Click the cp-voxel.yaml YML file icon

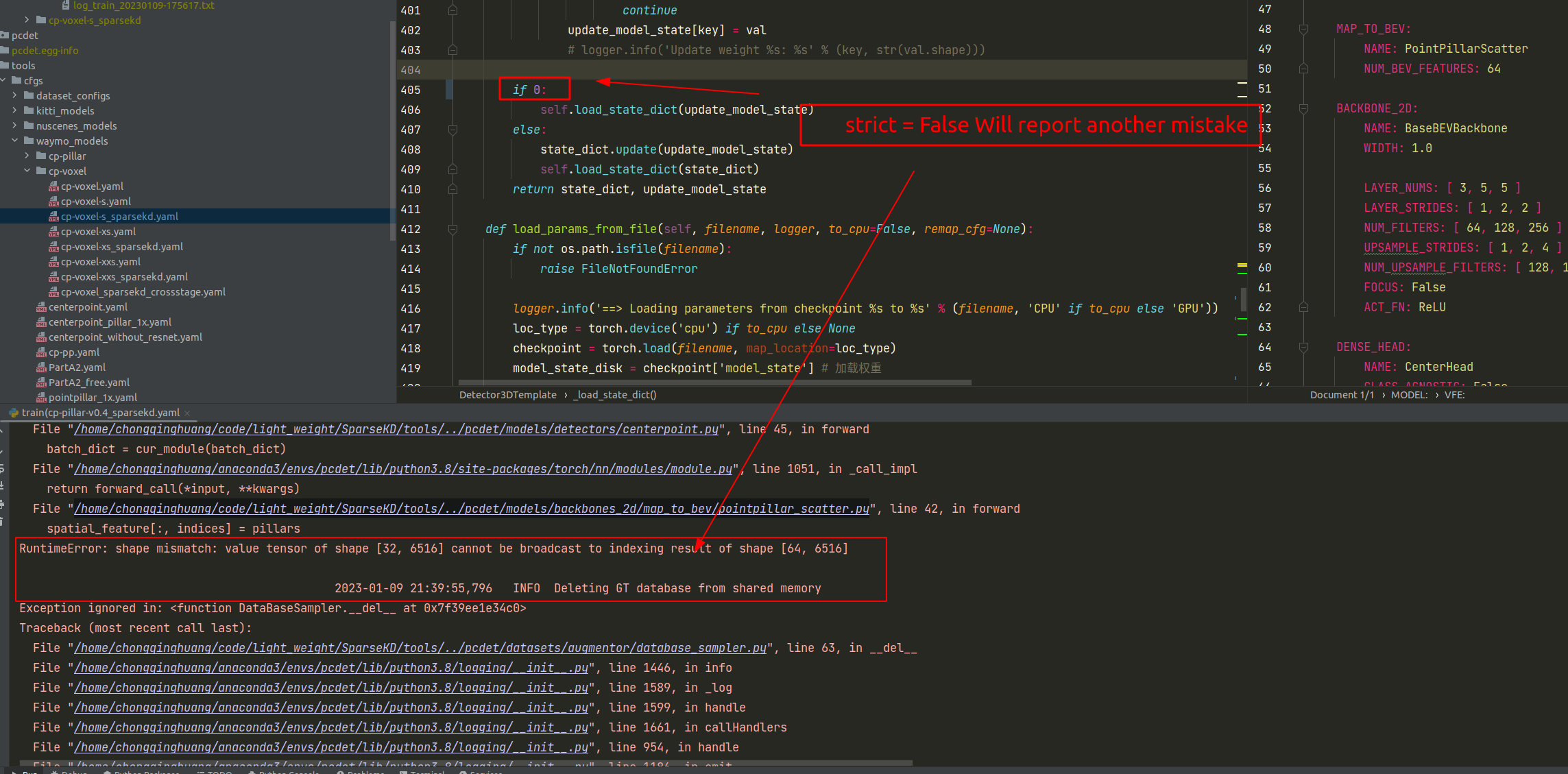point(53,186)
